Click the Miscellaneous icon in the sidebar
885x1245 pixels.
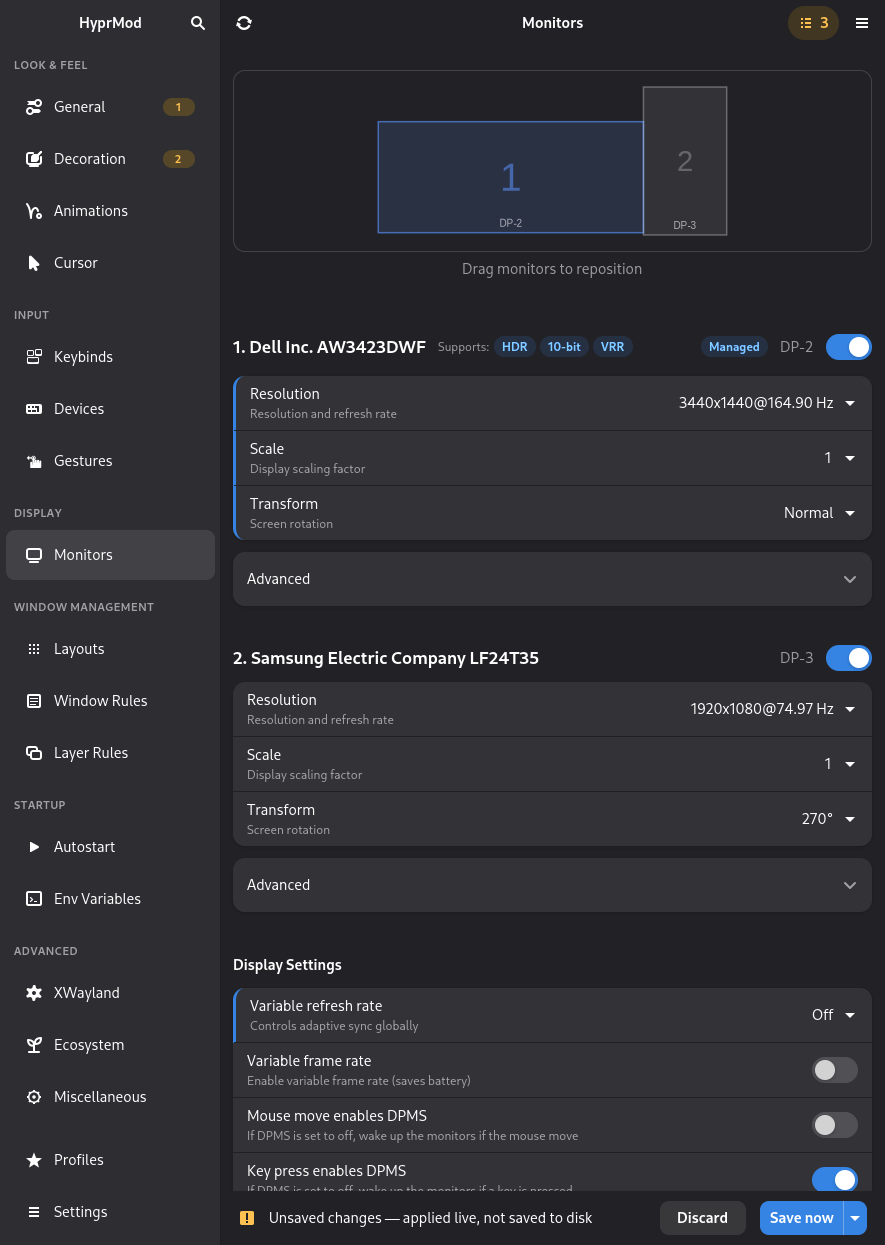[34, 1097]
